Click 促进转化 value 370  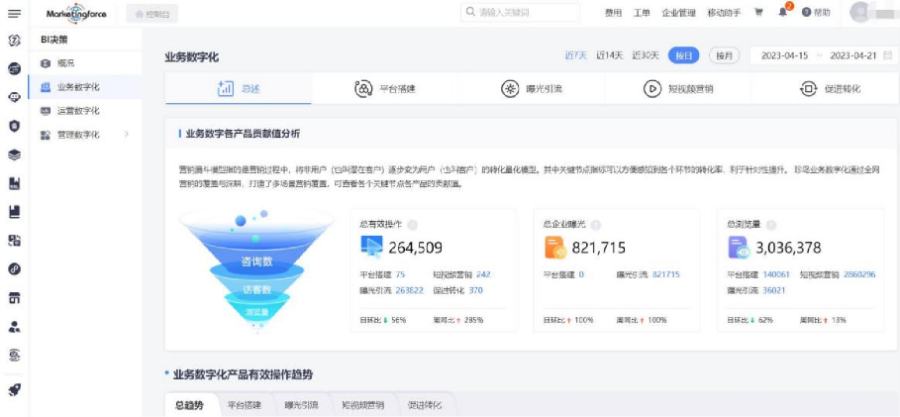click(476, 290)
